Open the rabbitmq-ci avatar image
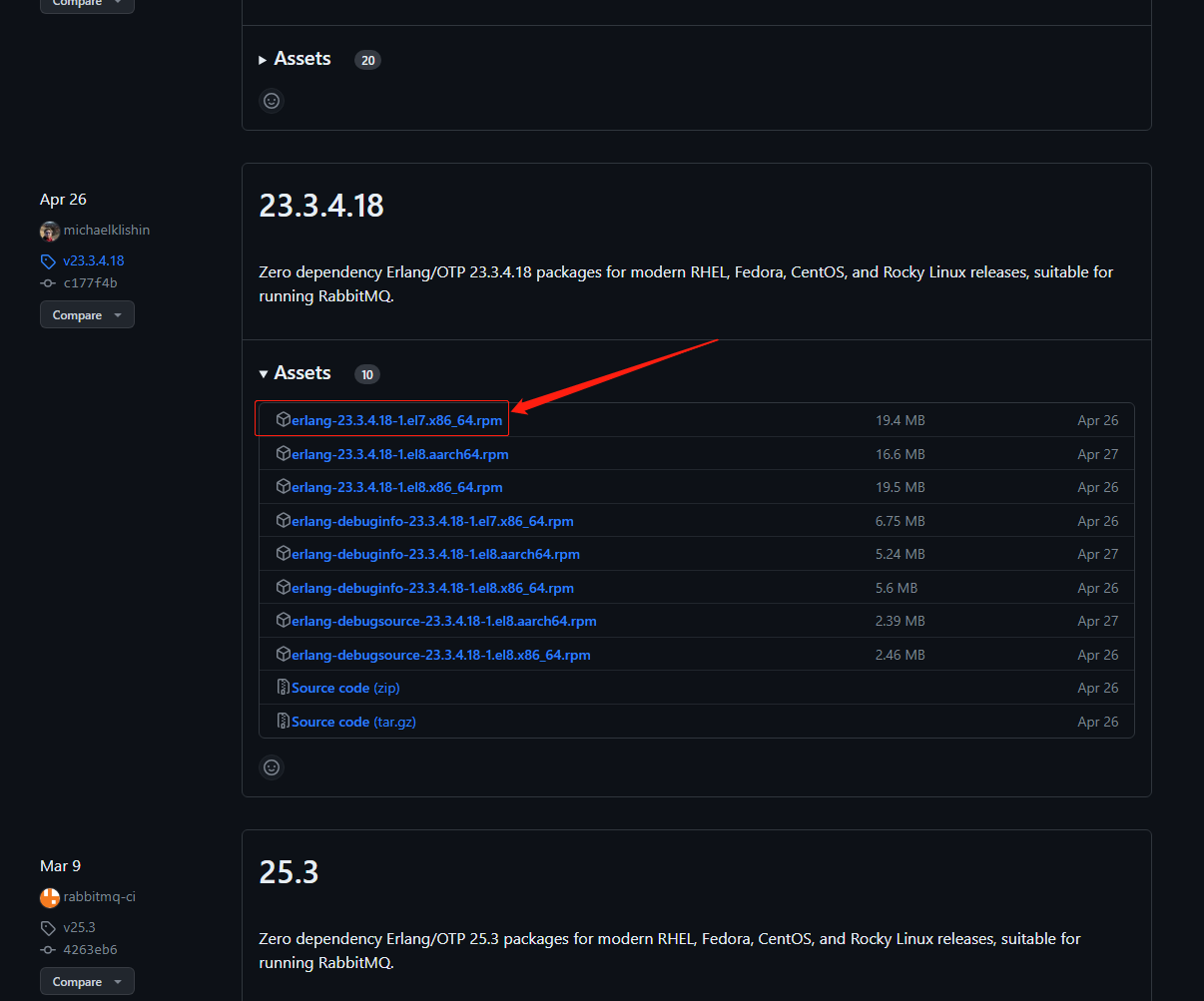Viewport: 1204px width, 1001px height. coord(50,898)
